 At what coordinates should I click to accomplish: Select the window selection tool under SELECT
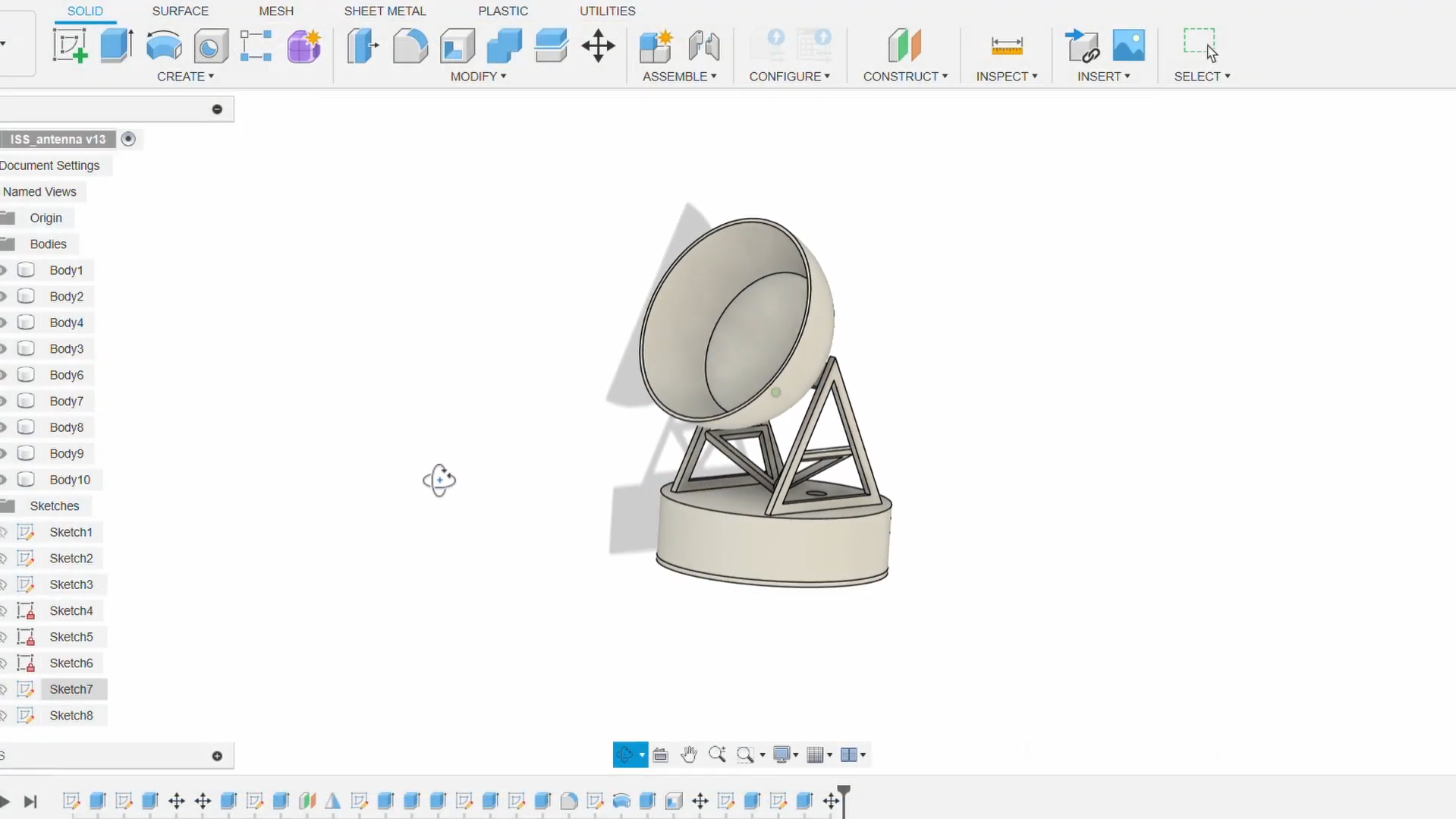pos(1201,42)
